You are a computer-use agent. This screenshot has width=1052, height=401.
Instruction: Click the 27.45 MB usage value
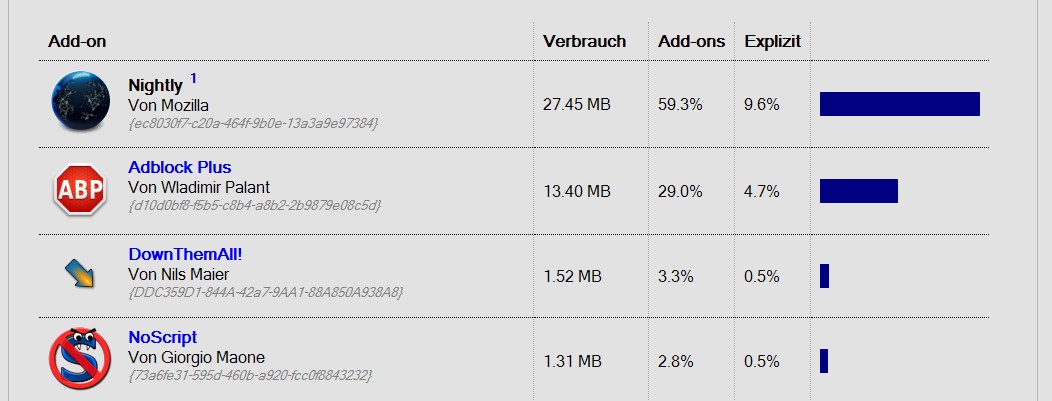[x=576, y=105]
